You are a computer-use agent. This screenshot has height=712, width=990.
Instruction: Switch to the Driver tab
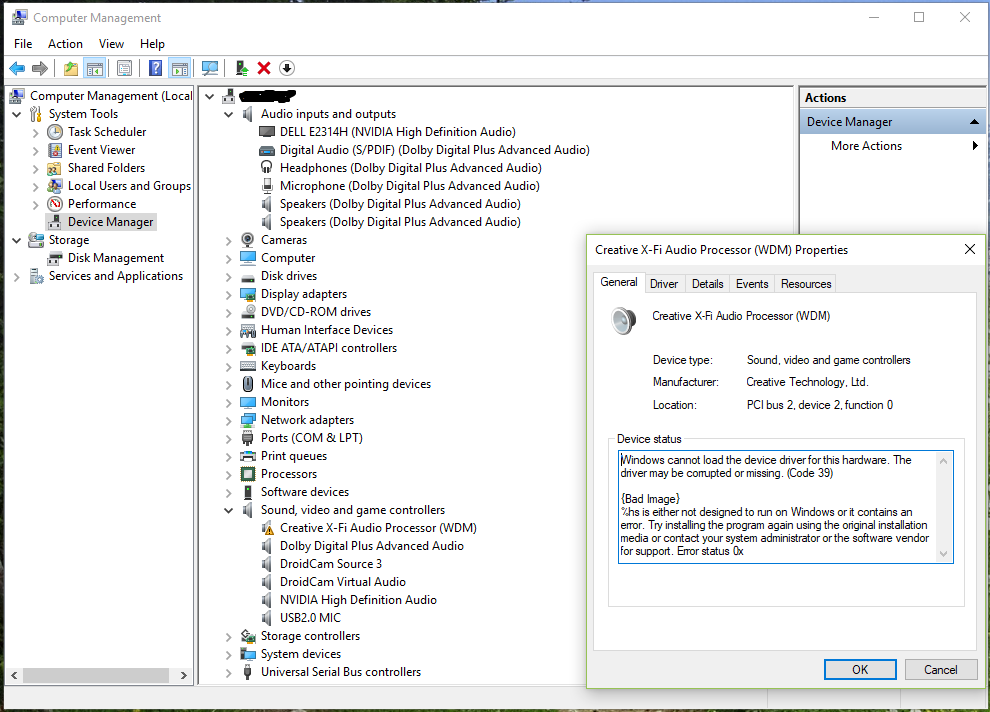click(x=664, y=284)
